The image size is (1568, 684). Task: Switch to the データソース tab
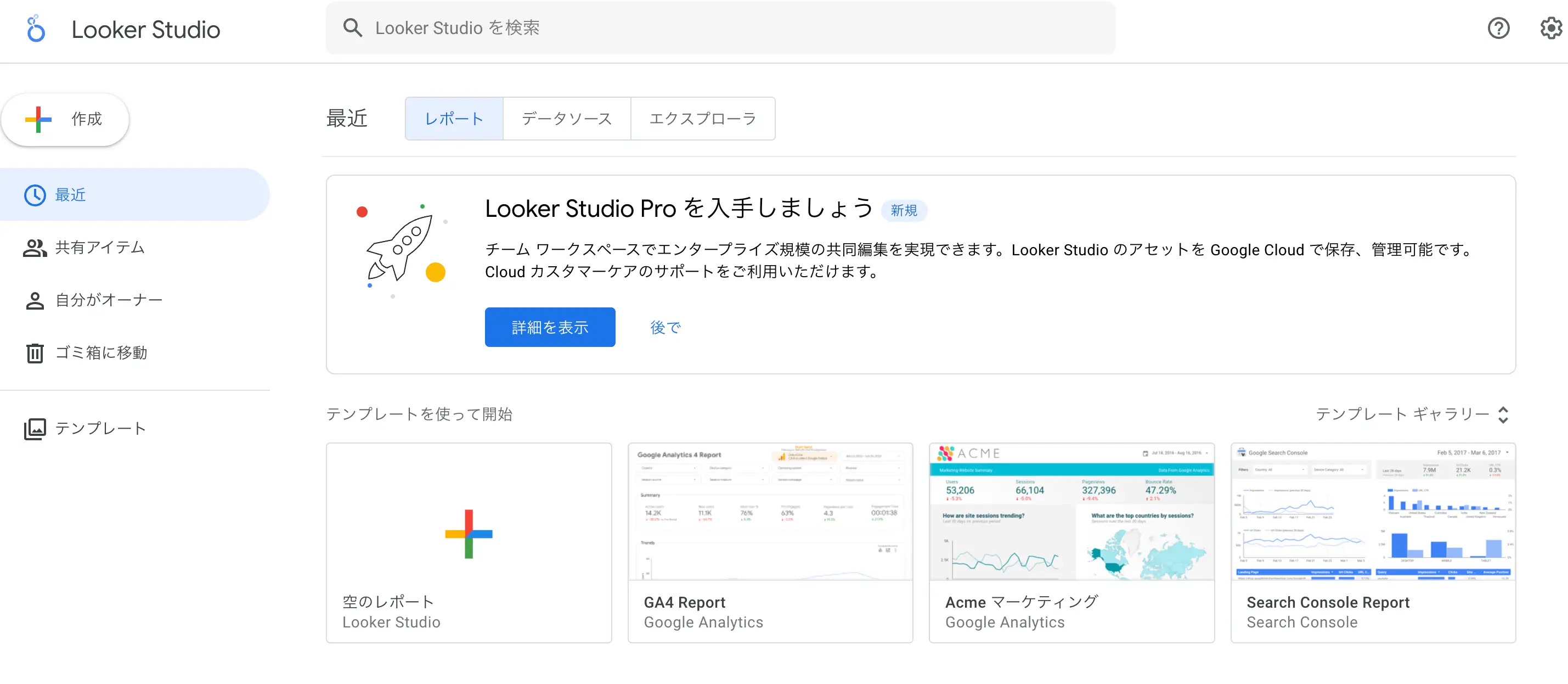567,119
